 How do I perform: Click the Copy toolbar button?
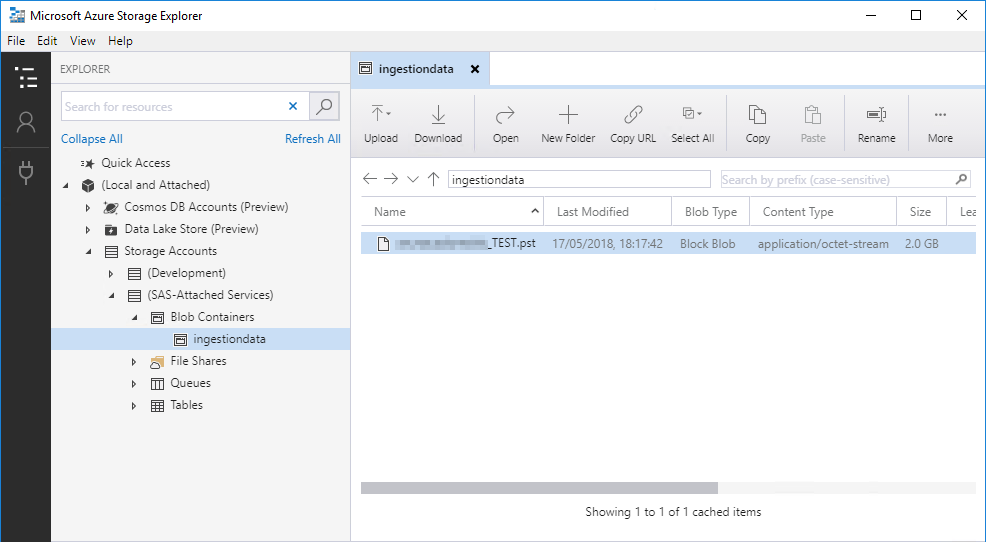(757, 124)
